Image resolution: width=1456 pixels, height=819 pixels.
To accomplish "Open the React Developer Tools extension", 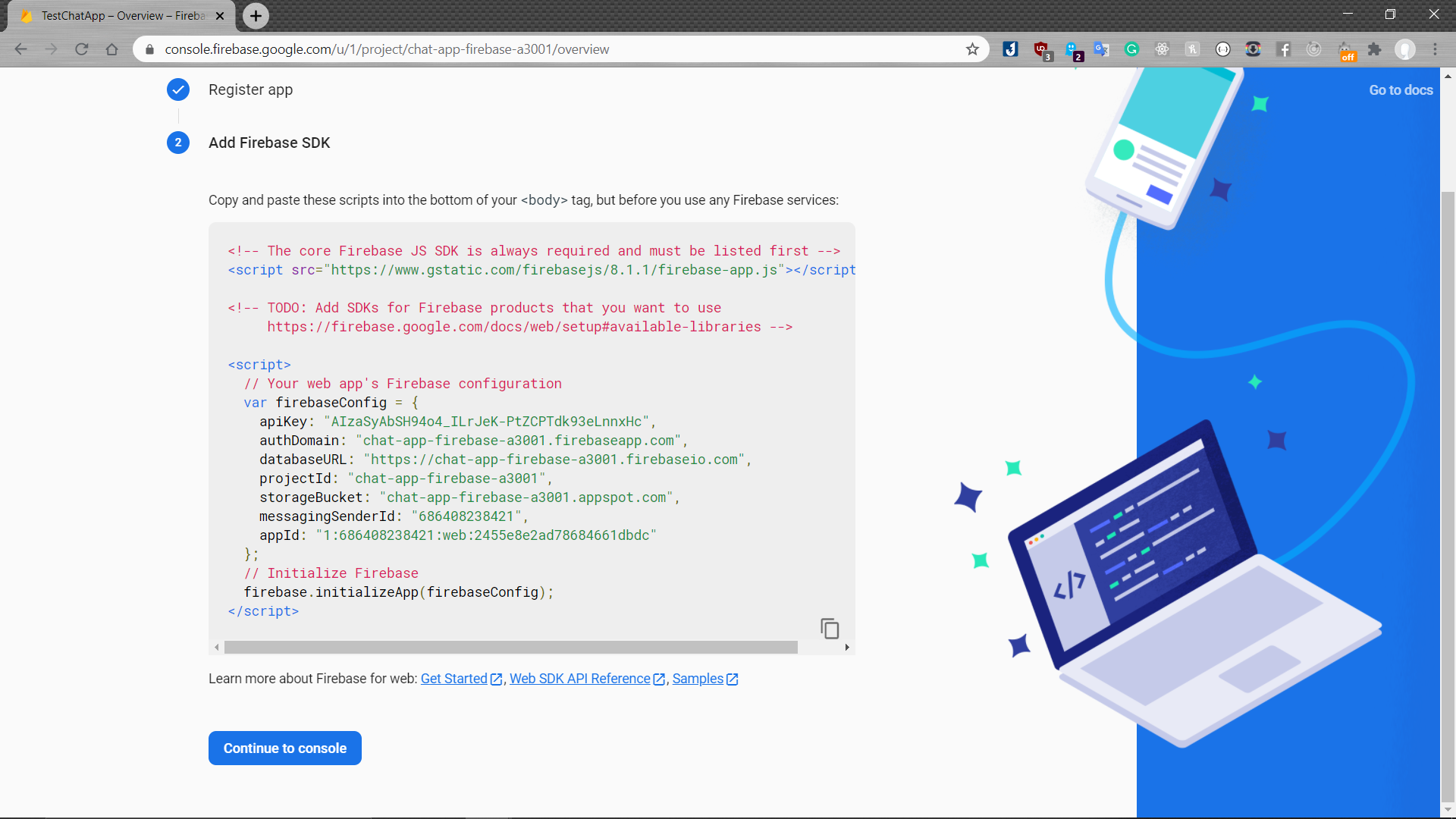I will pyautogui.click(x=1162, y=49).
